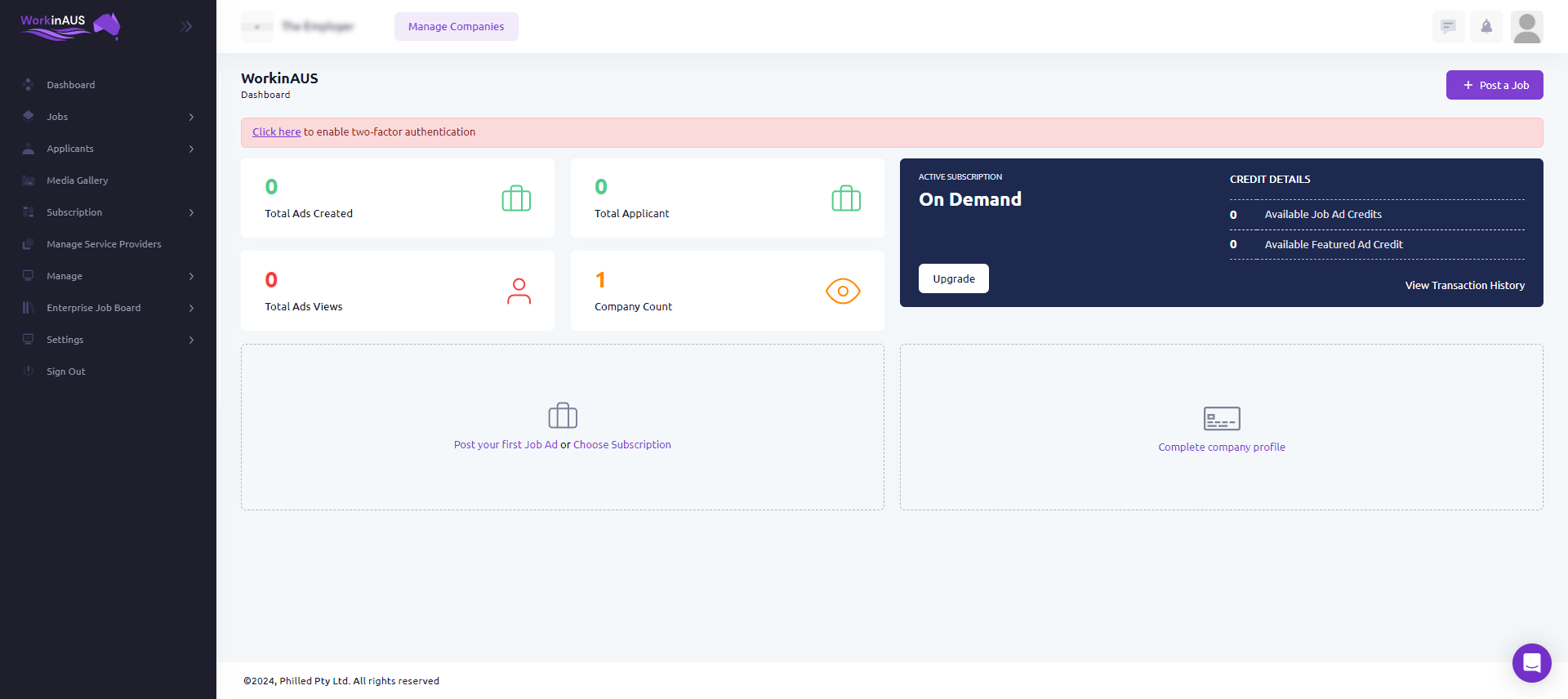Open messages via chat icon in header
Viewport: 1568px width, 699px height.
1449,26
